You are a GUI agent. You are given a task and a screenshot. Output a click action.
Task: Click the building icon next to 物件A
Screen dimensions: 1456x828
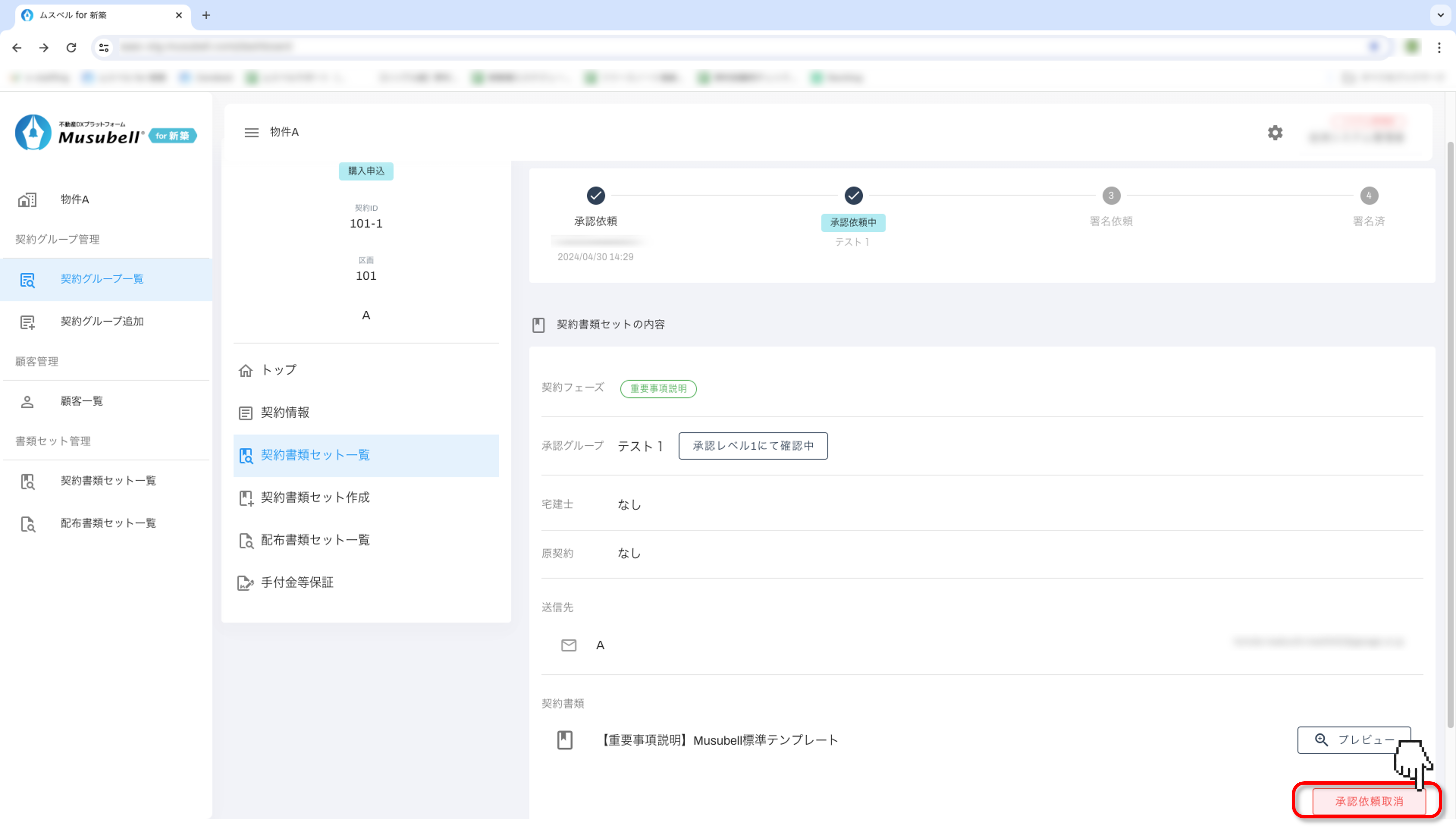click(27, 200)
